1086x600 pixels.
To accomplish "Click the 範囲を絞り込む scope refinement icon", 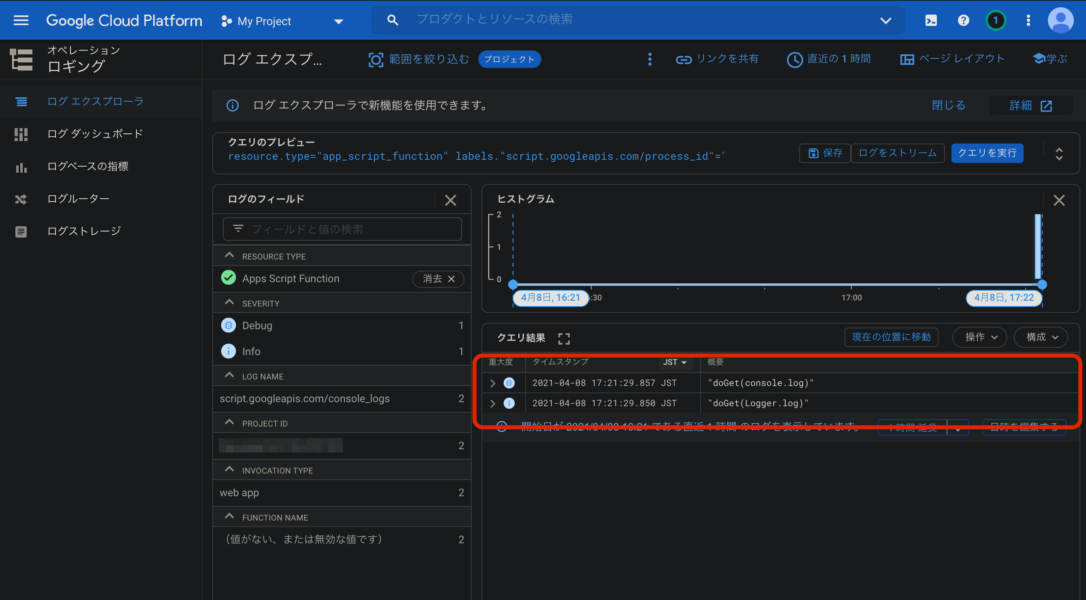I will pos(375,59).
